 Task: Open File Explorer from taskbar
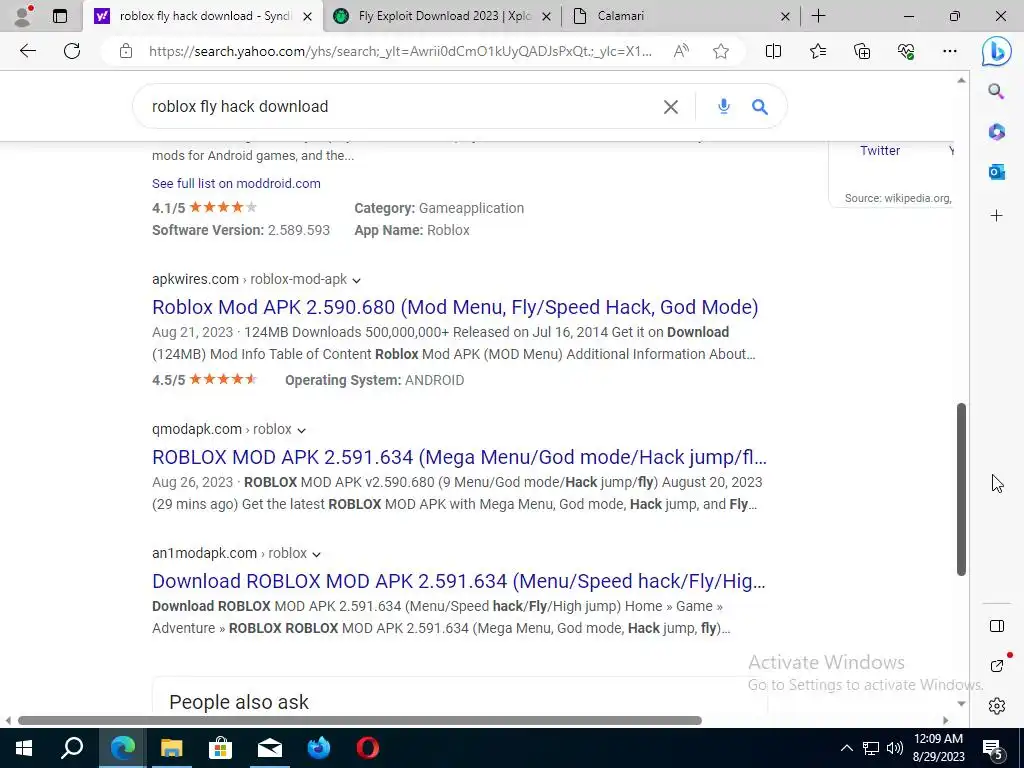tap(171, 748)
